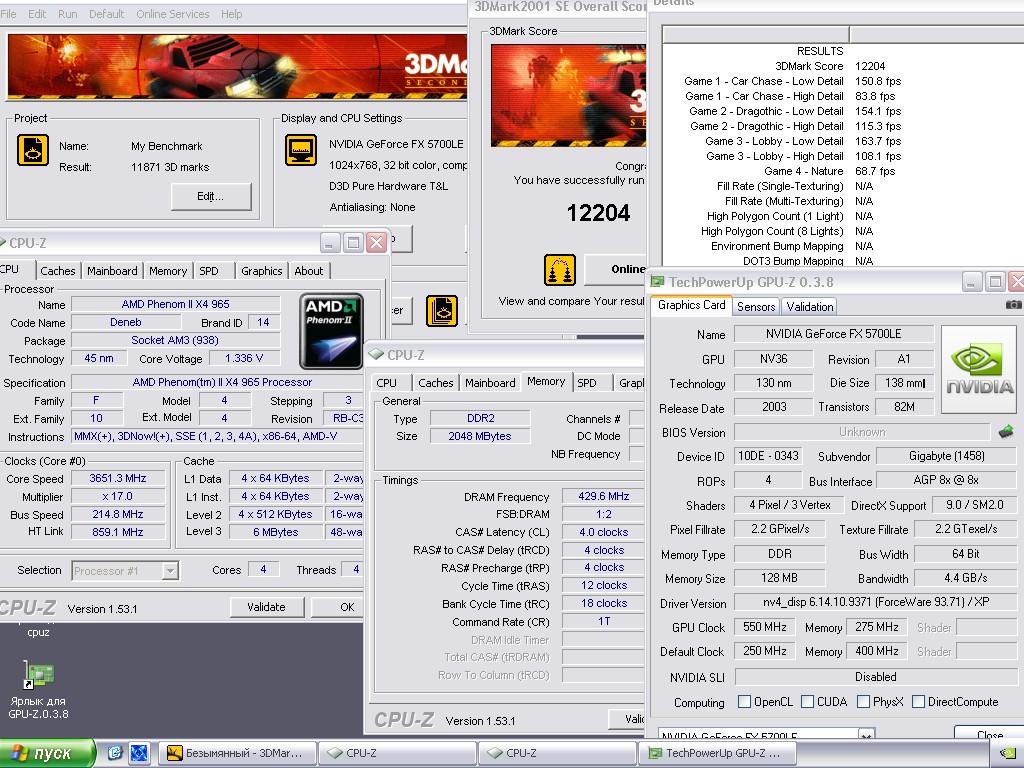The width and height of the screenshot is (1024, 768).
Task: Click the Project benchmark icon in 3DMark
Action: [x=33, y=150]
